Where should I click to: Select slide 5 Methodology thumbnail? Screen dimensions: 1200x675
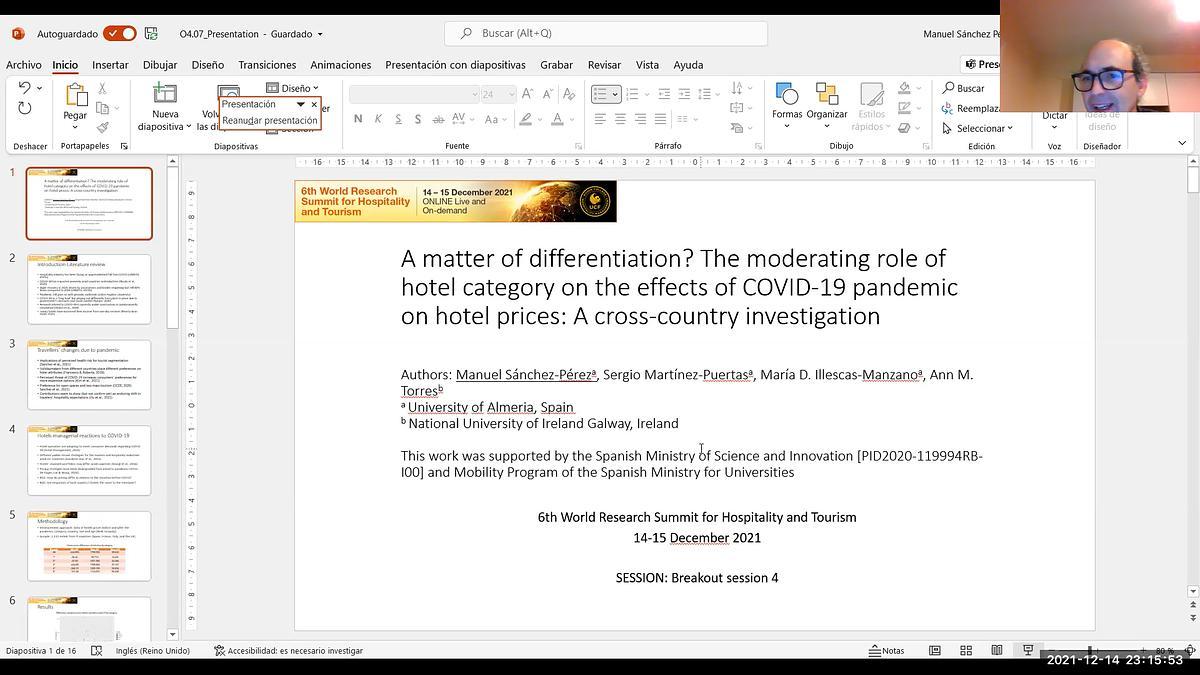click(x=89, y=546)
